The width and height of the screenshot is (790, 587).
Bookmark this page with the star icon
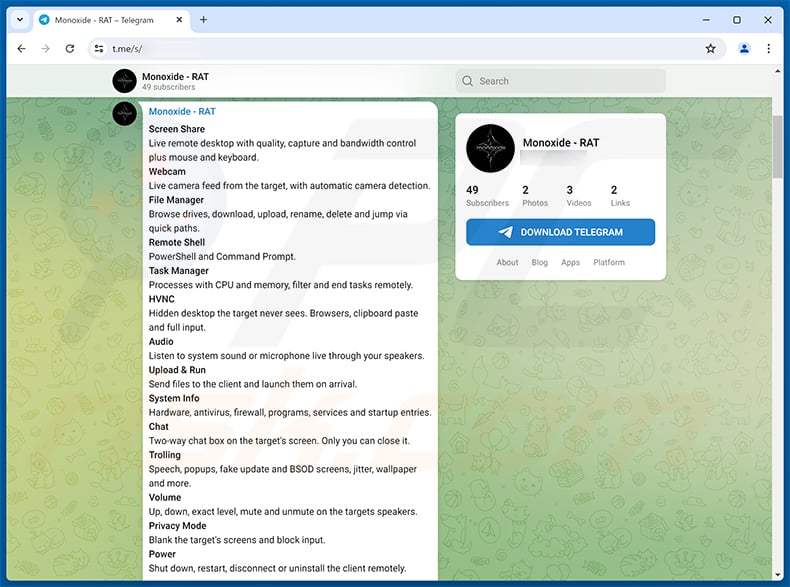[x=710, y=48]
